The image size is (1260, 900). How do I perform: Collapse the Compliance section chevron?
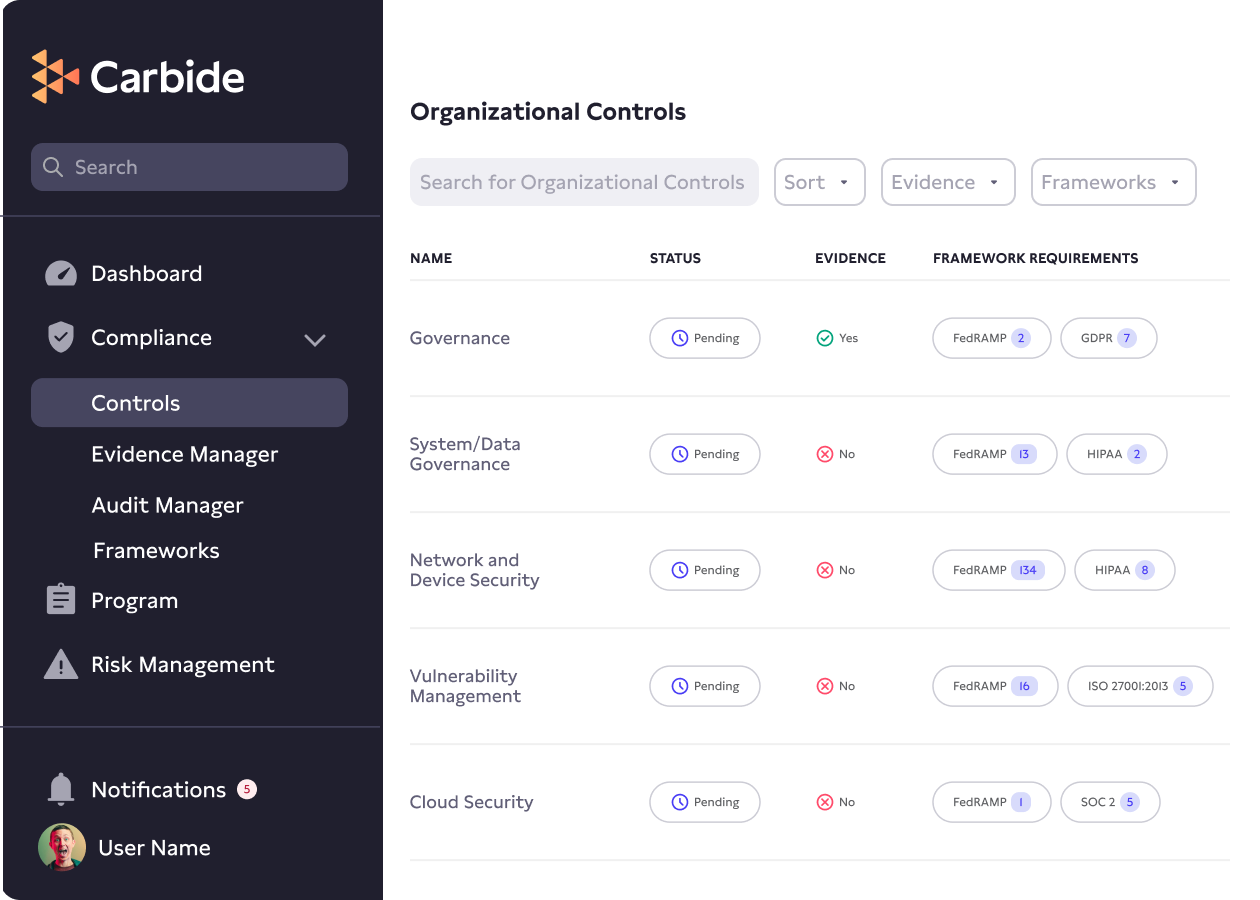[315, 340]
